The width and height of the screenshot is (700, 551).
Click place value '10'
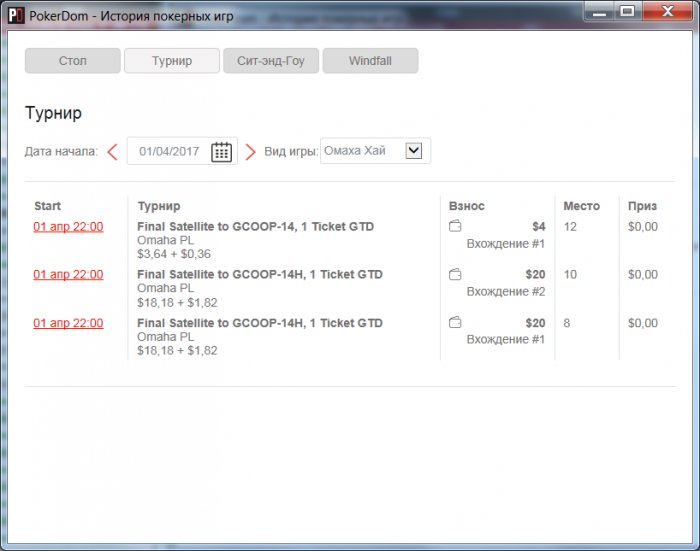point(570,274)
